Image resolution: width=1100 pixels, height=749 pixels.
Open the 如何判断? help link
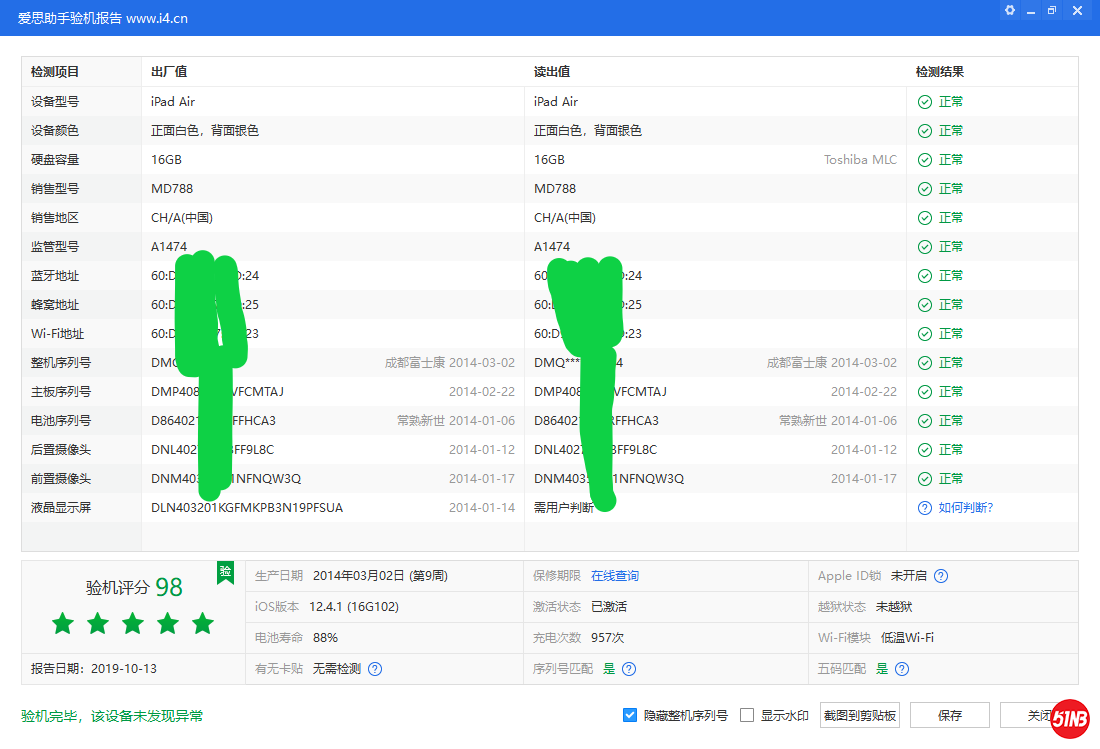(x=965, y=508)
